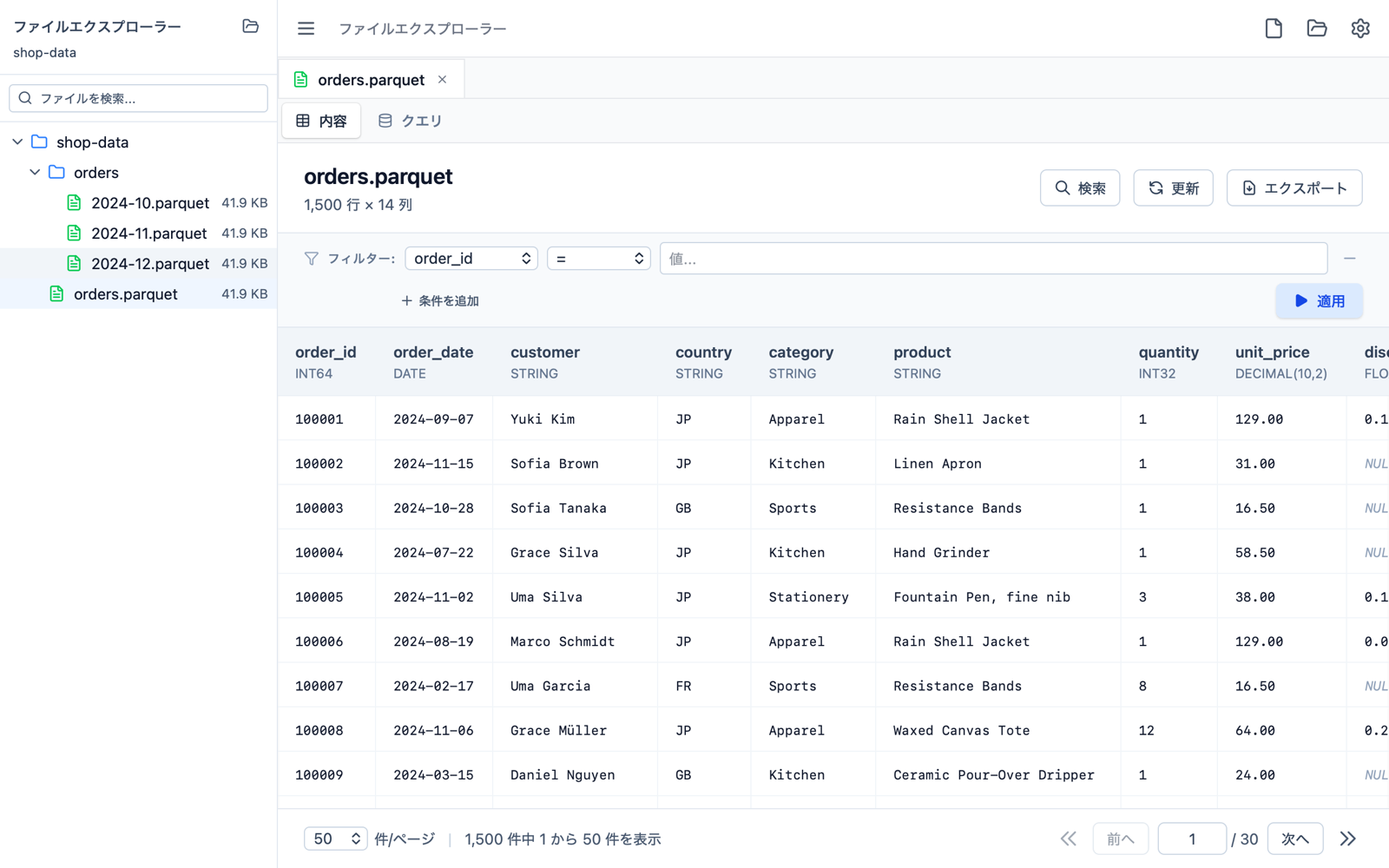Jump to first page with double-left arrows
The image size is (1389, 868).
coord(1068,838)
